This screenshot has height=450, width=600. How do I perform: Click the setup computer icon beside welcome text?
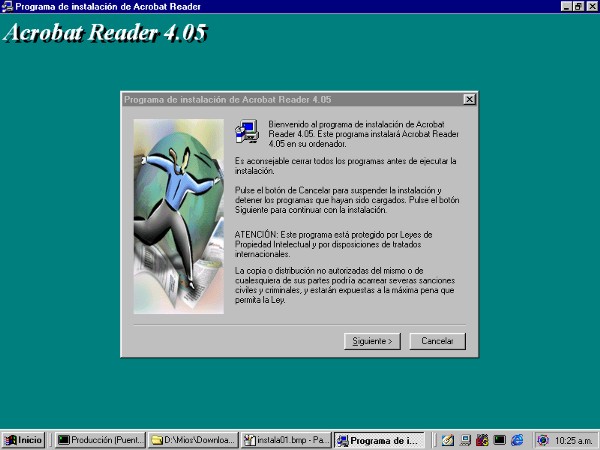point(245,130)
